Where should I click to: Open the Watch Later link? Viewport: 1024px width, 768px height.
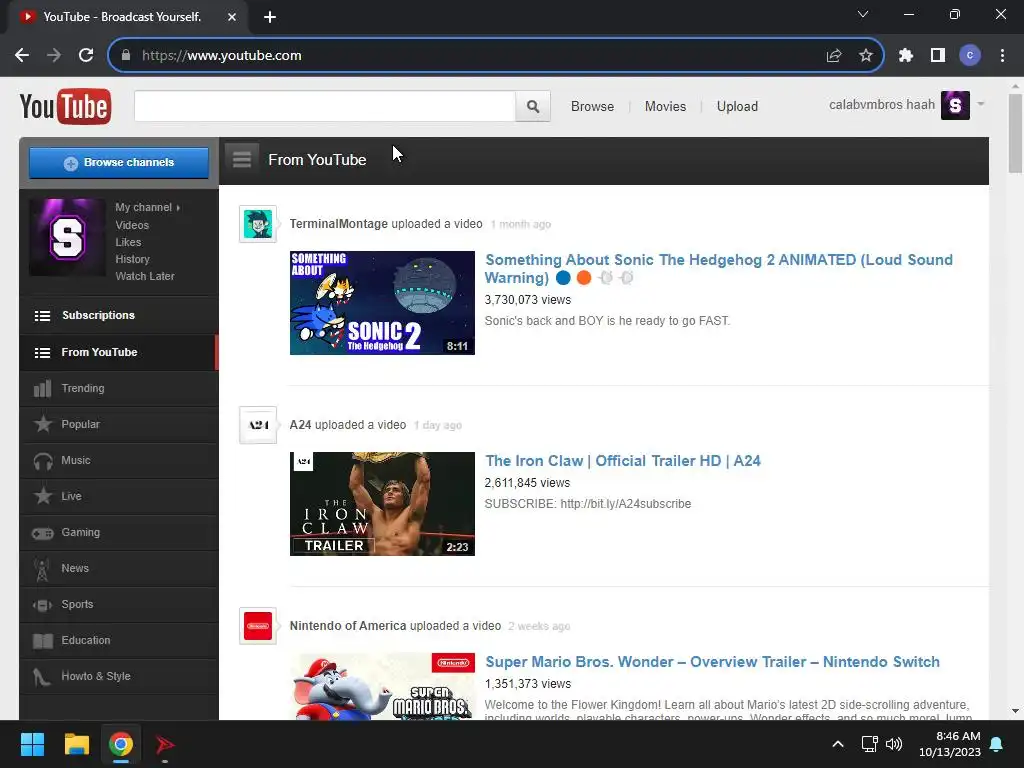click(x=145, y=276)
